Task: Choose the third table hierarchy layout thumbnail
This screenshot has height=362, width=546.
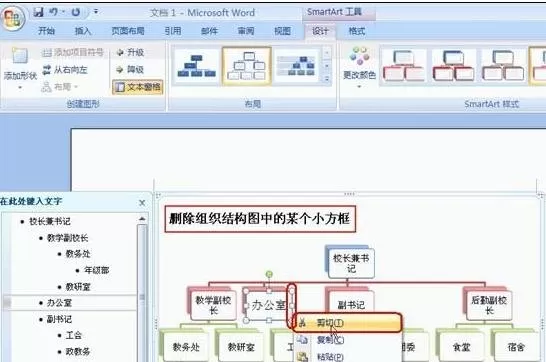Action: click(296, 66)
